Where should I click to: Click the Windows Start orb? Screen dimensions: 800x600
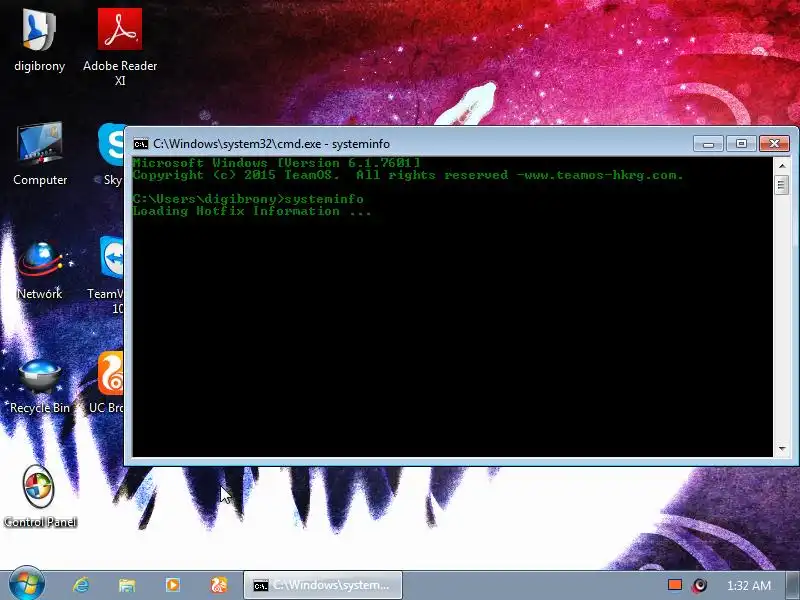pos(26,584)
